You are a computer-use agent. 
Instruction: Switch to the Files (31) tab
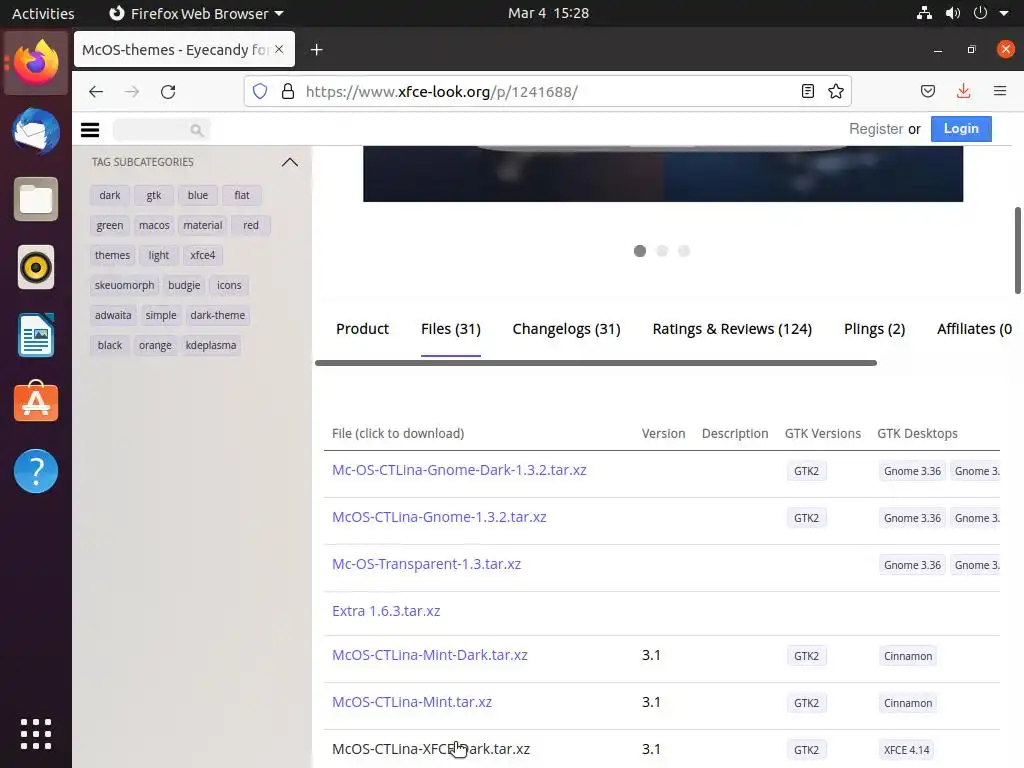tap(451, 329)
